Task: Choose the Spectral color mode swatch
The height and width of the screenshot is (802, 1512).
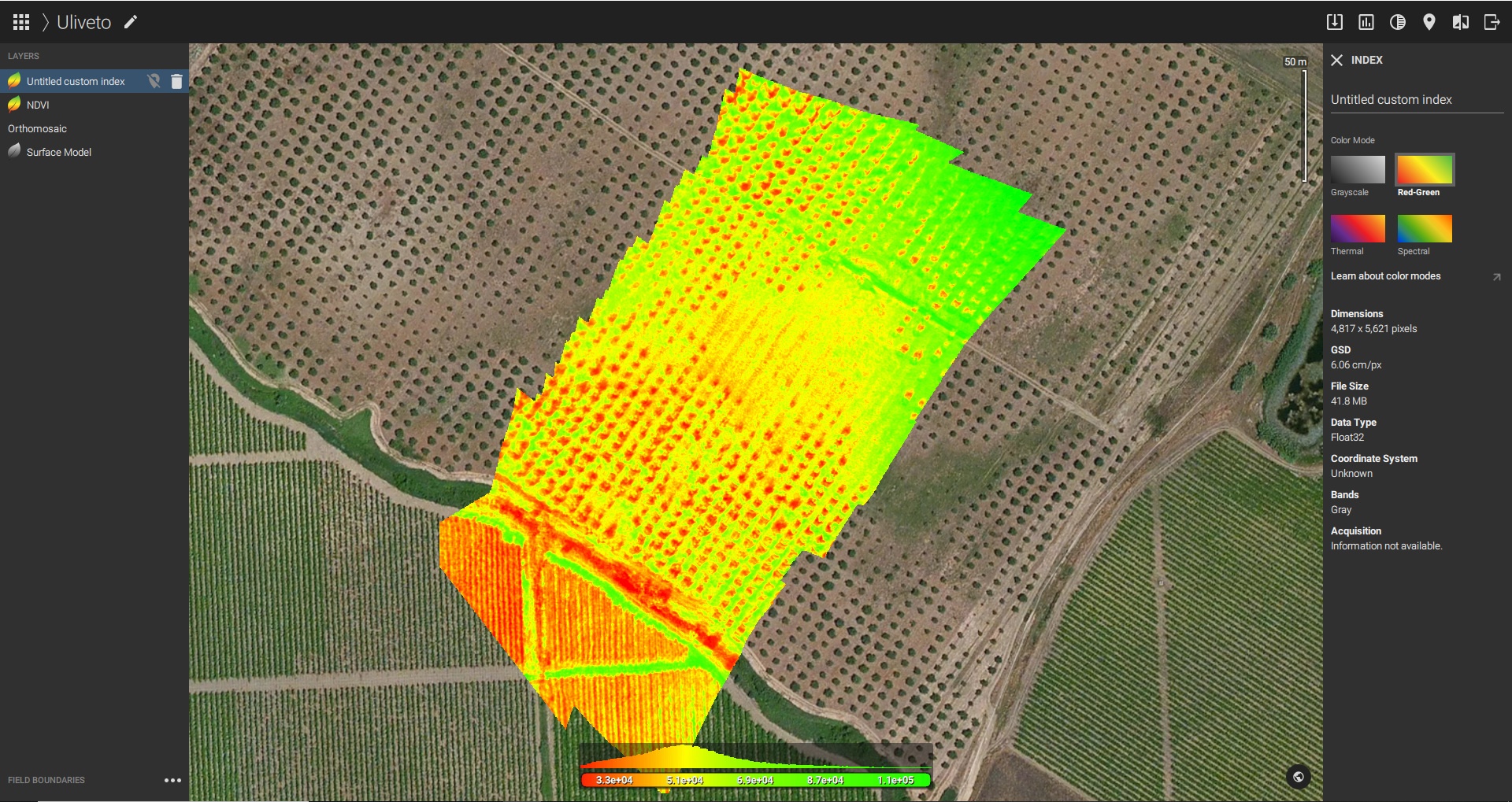Action: [x=1425, y=228]
